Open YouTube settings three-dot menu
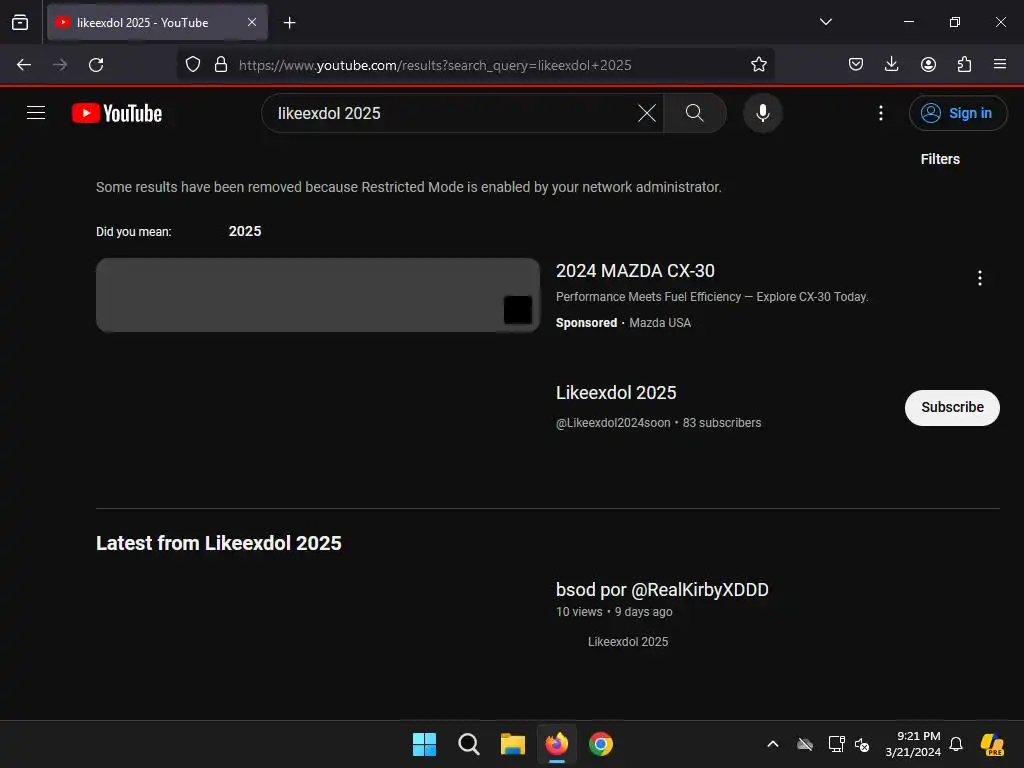The width and height of the screenshot is (1024, 768). (x=880, y=113)
